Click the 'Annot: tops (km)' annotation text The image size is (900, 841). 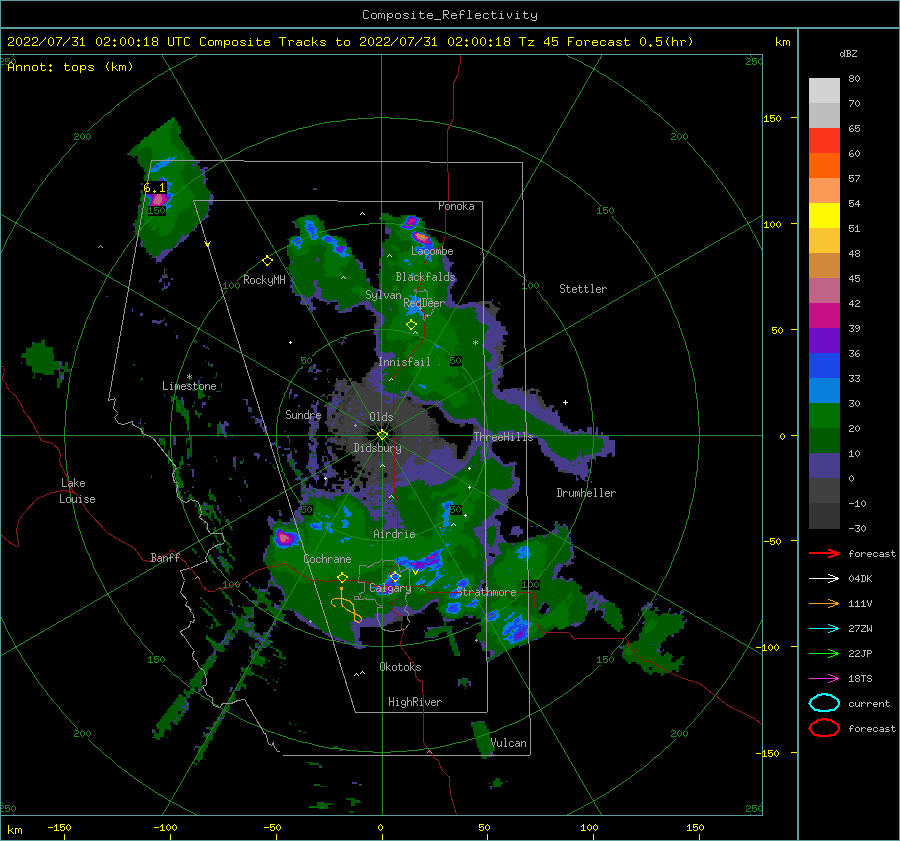(x=70, y=67)
